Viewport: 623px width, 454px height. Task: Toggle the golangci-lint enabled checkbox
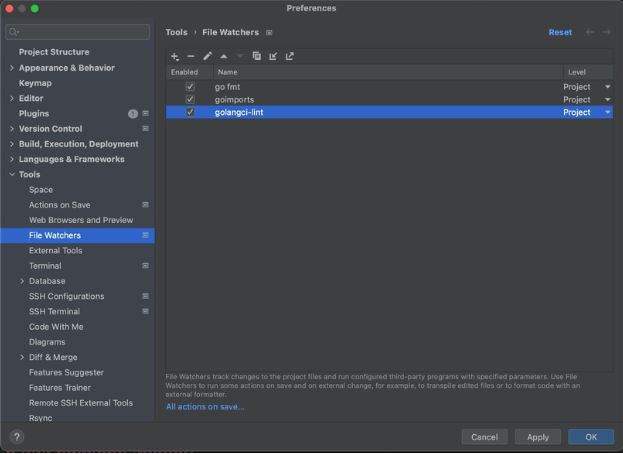190,113
